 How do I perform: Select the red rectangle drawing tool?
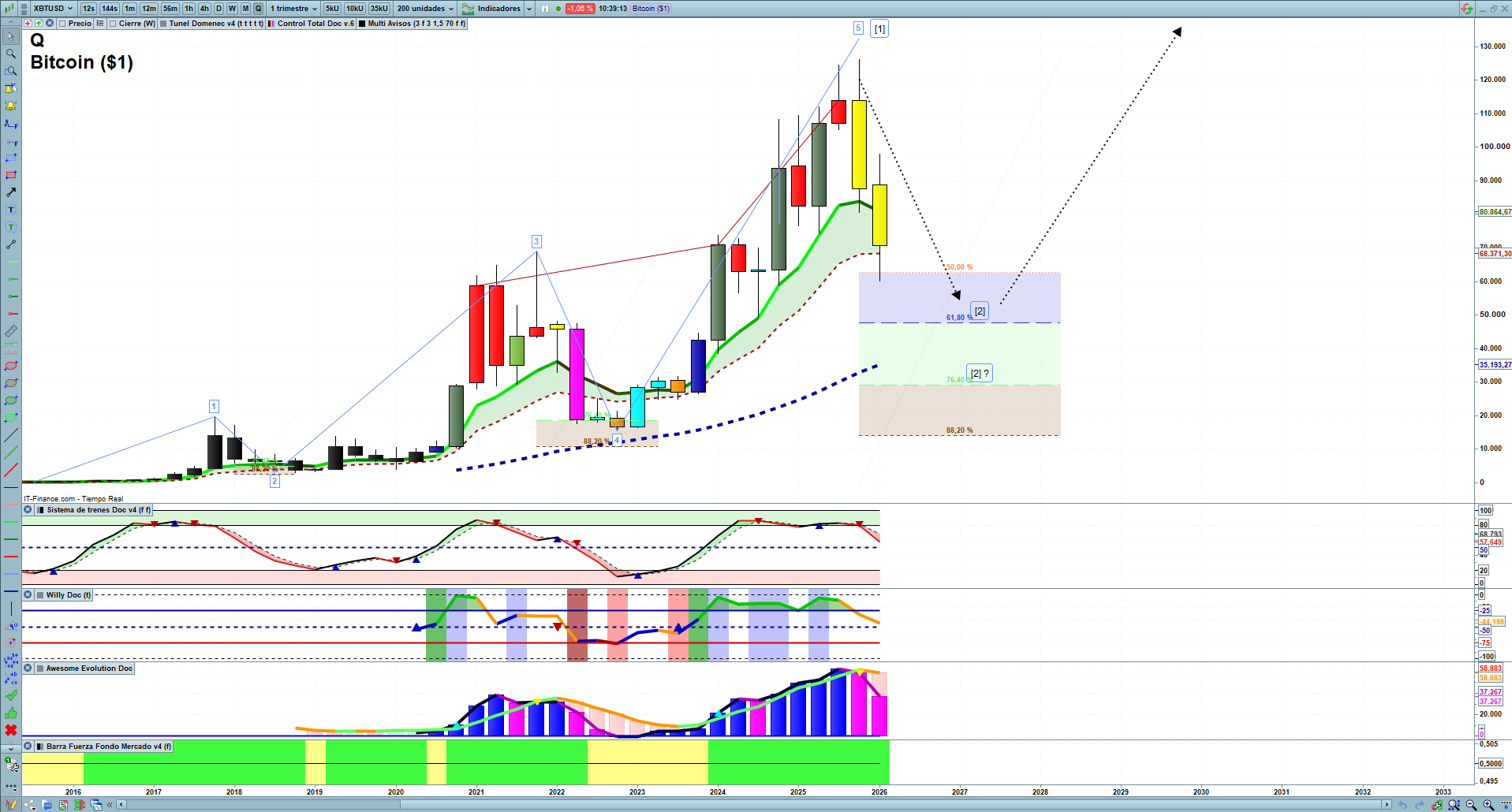click(11, 175)
